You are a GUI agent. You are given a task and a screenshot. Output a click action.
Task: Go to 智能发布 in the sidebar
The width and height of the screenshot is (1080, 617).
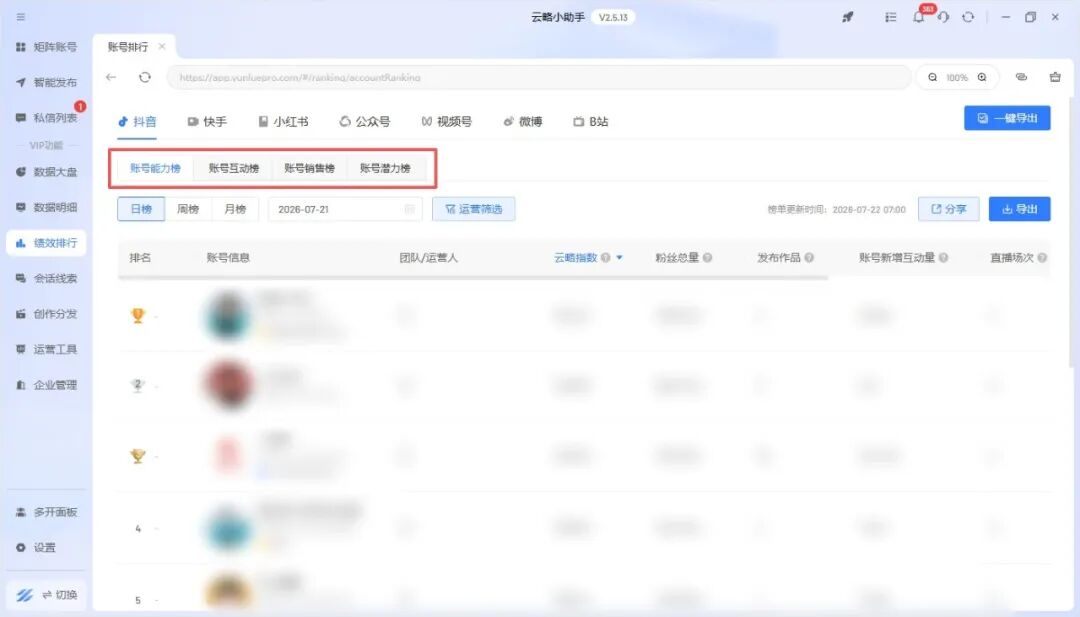(46, 82)
